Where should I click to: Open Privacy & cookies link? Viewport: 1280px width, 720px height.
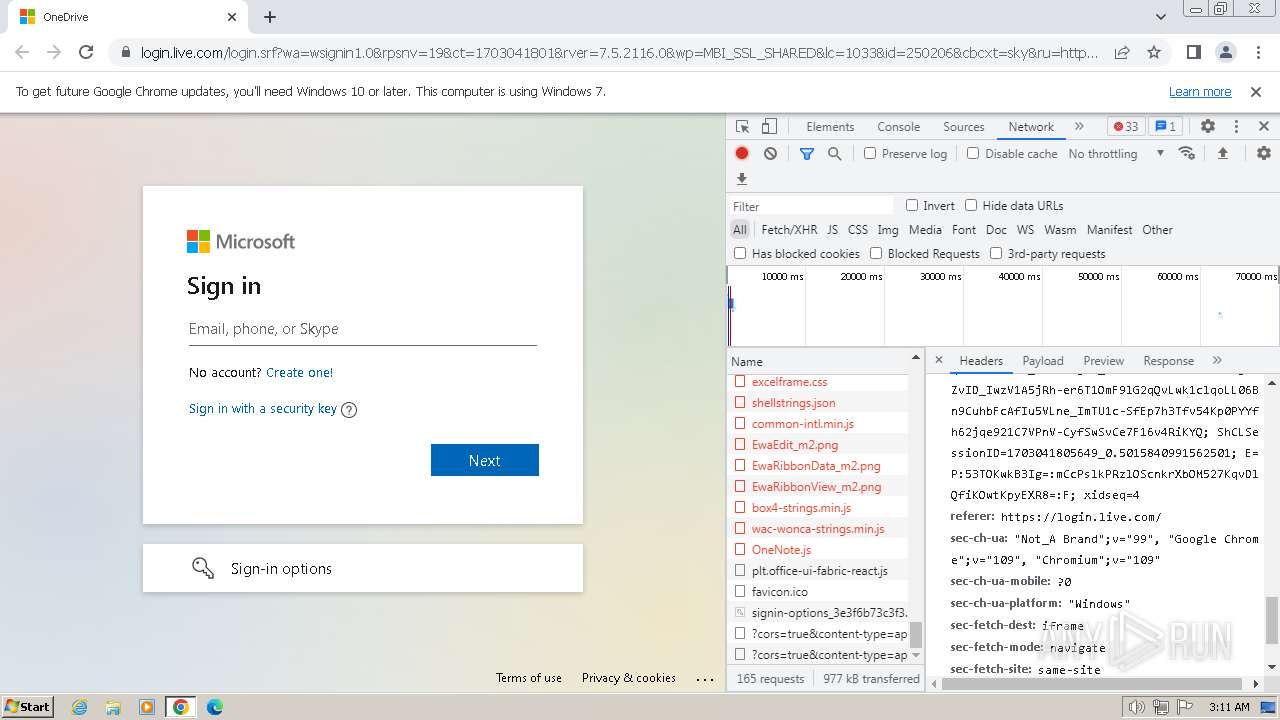tap(629, 678)
